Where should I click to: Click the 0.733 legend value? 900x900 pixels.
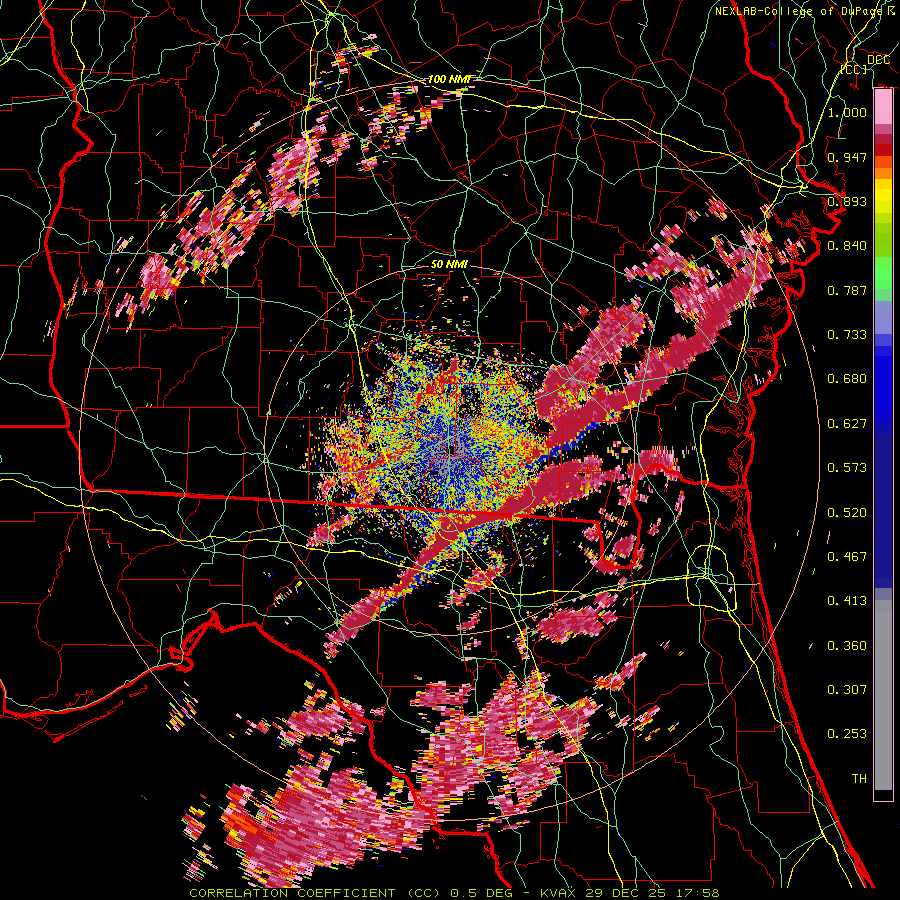[x=847, y=335]
